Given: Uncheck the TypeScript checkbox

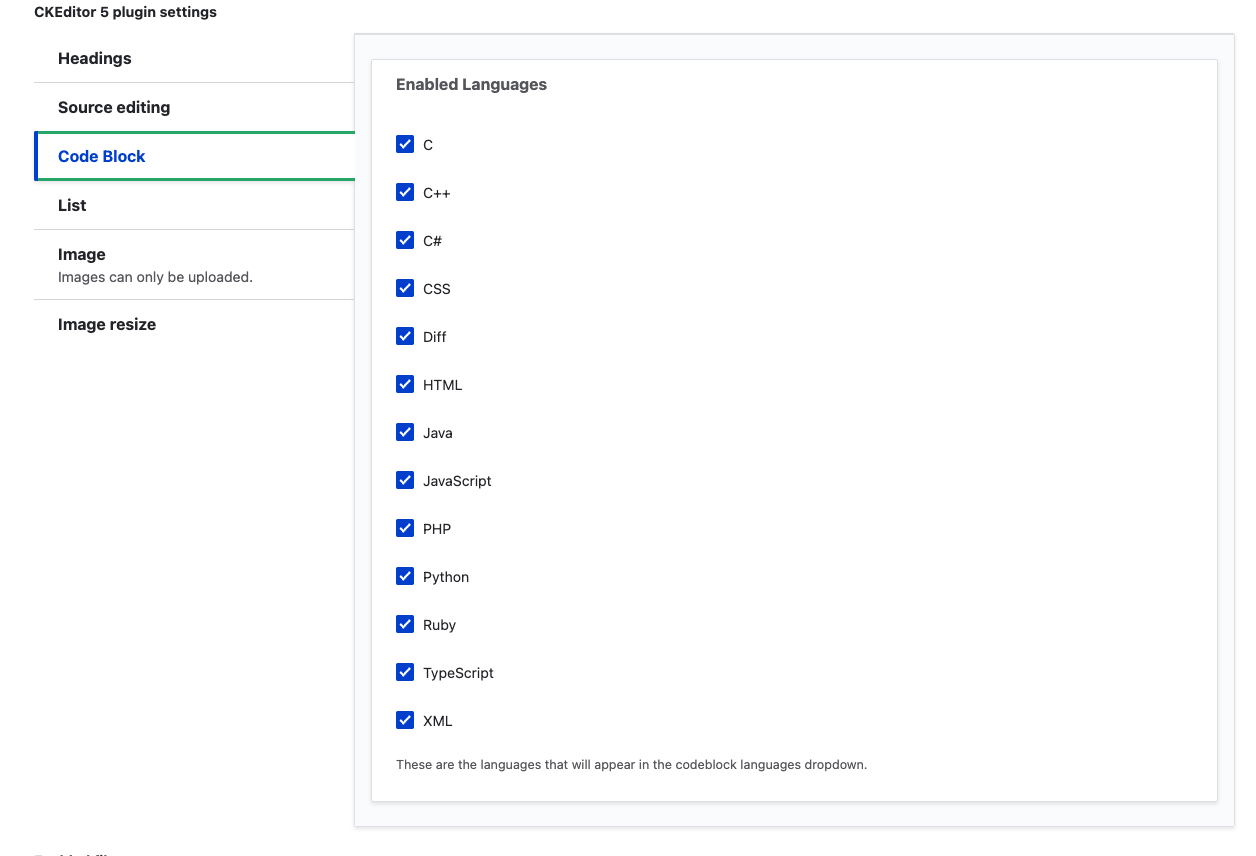Looking at the screenshot, I should click(405, 672).
